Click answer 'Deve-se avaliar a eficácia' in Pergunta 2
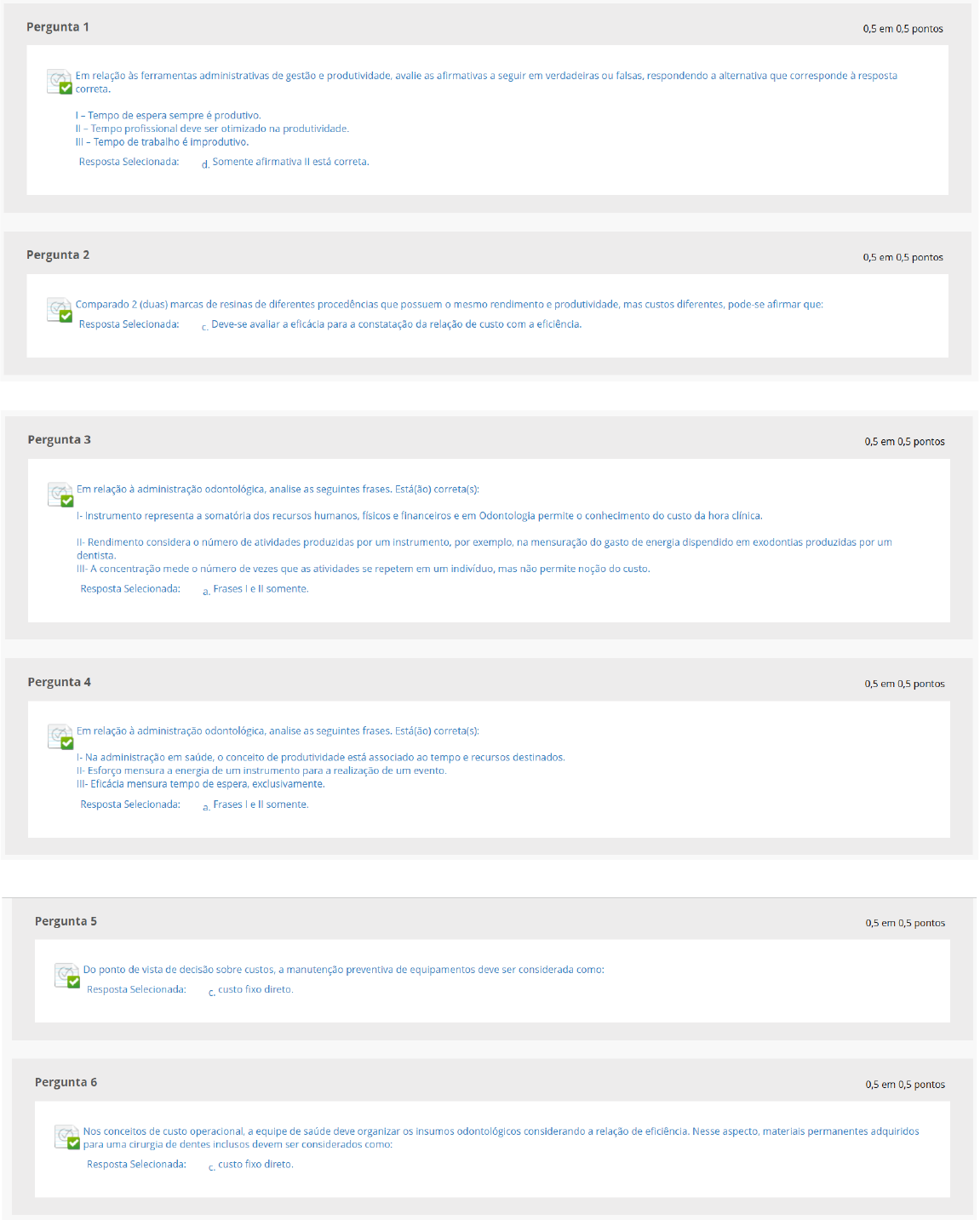980x1220 pixels. 396,324
